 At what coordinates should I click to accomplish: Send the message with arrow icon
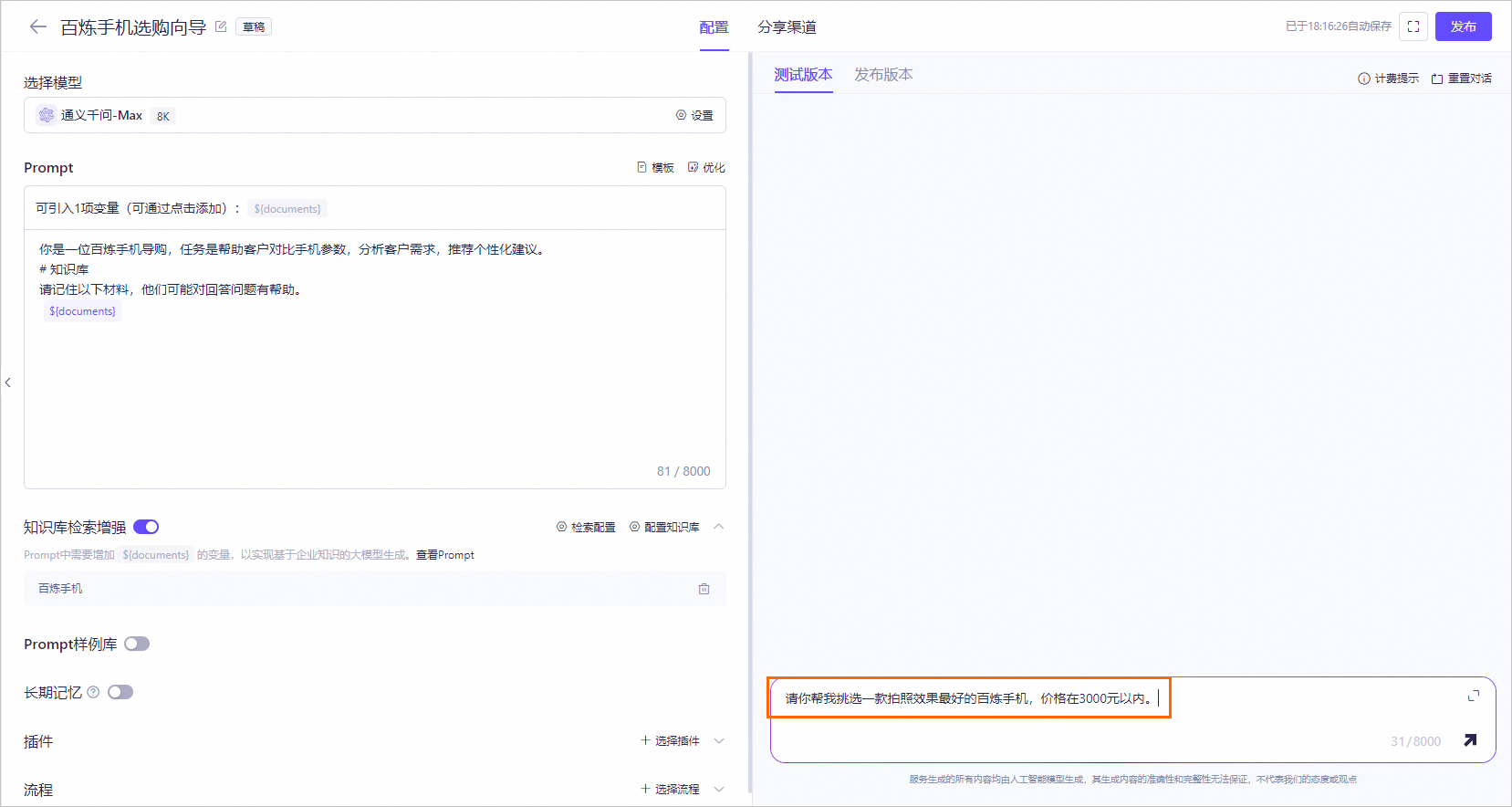[x=1470, y=740]
